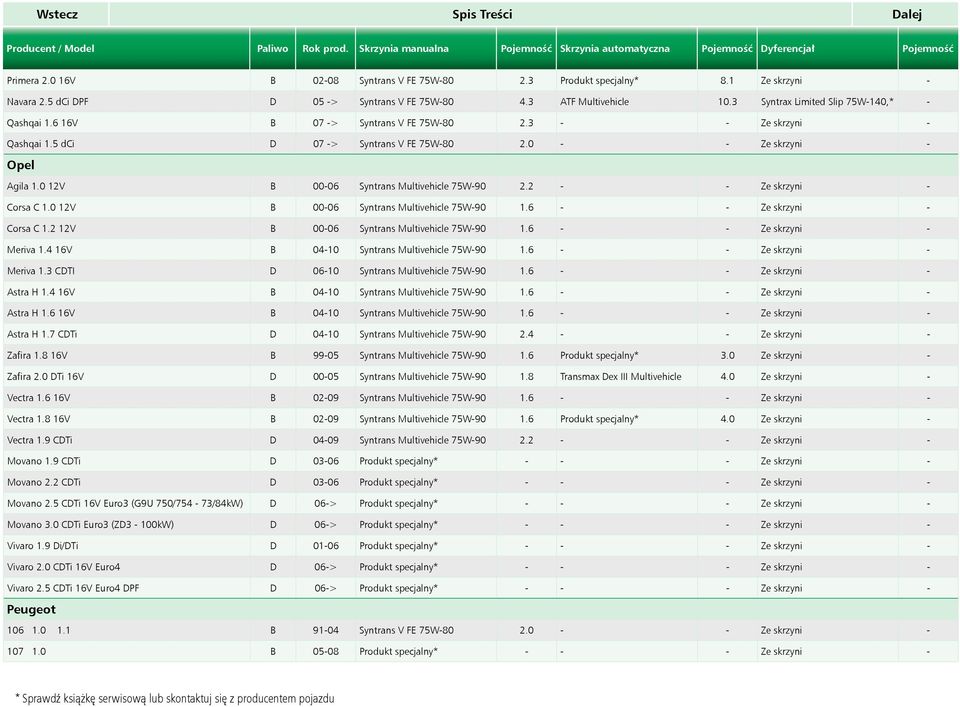This screenshot has height=707, width=960.
Task: Select the Vectra 1.8 16V model
Action: click(x=39, y=419)
